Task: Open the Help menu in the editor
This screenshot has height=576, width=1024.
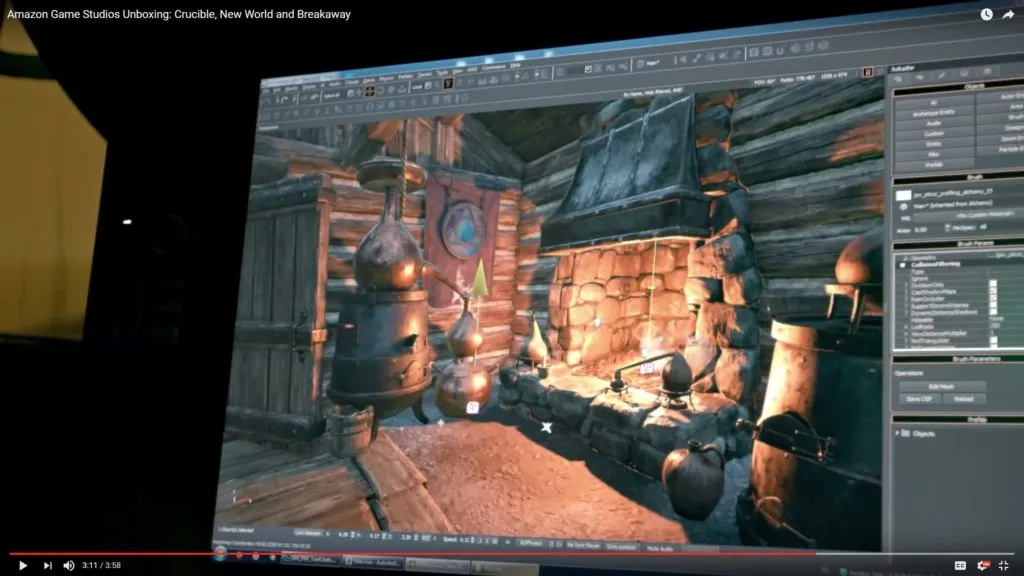Action: pos(515,65)
